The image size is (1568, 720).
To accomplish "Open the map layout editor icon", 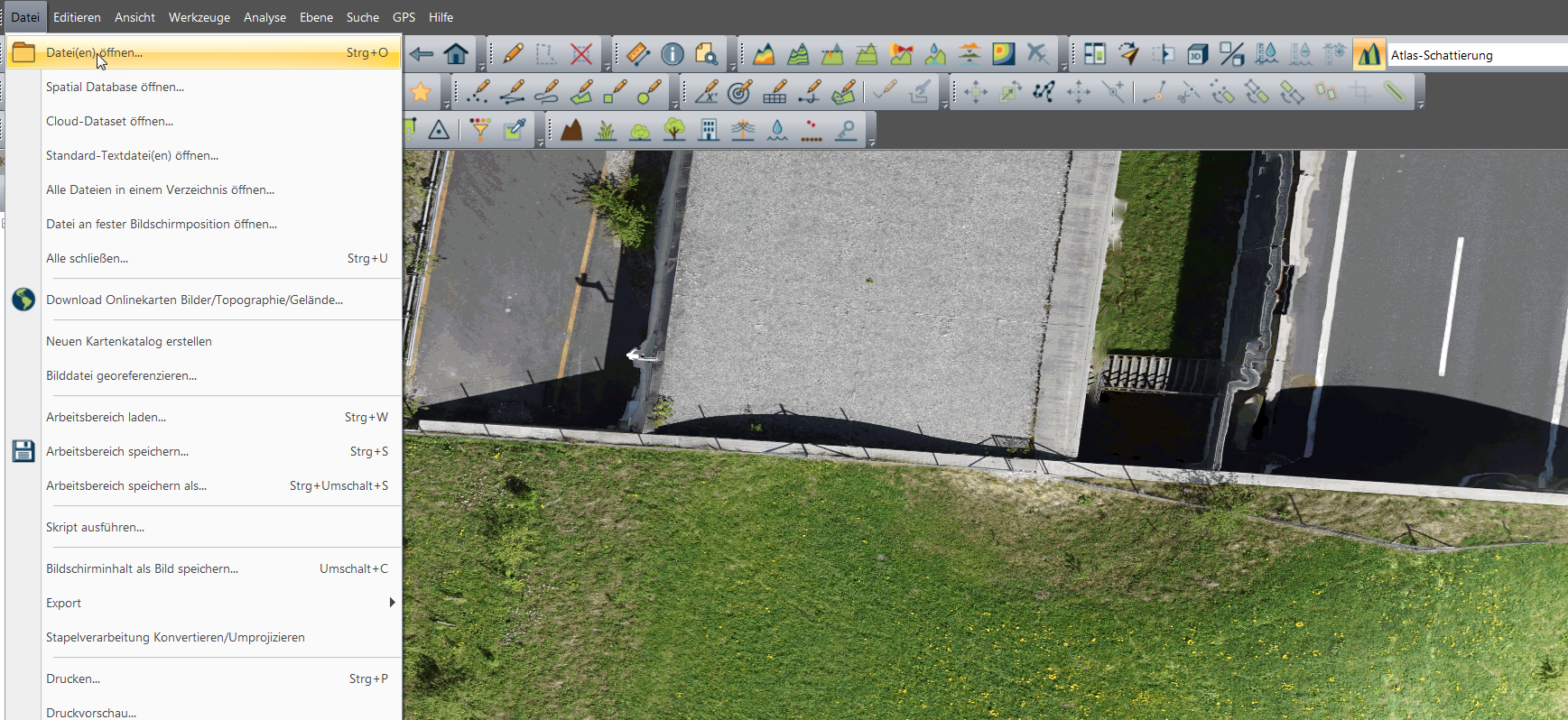I will [1095, 54].
